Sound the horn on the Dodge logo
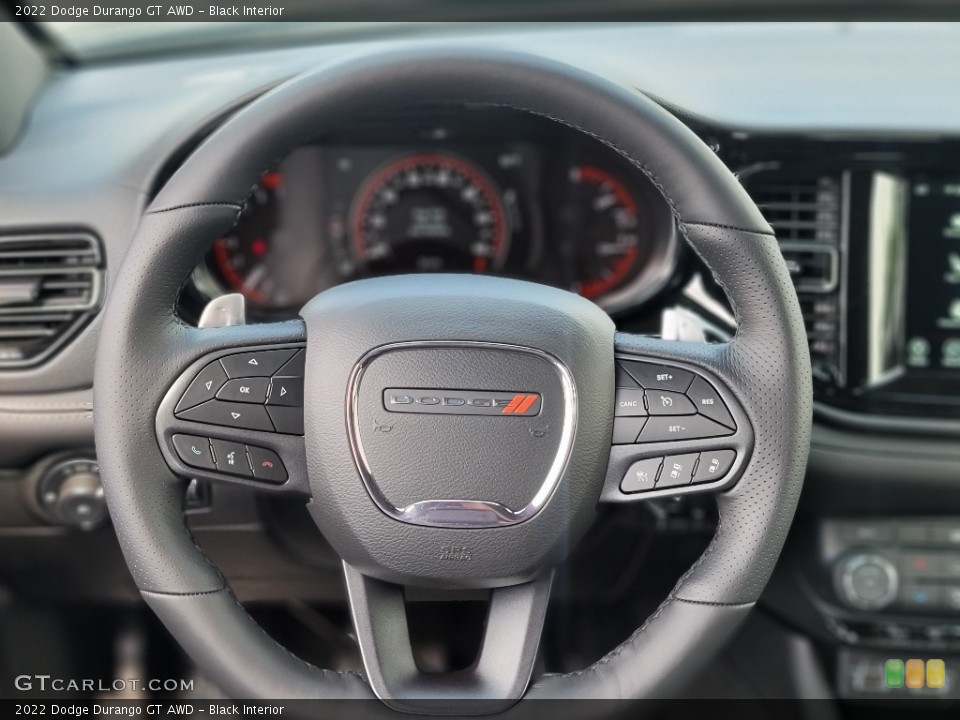Image resolution: width=960 pixels, height=720 pixels. (462, 403)
